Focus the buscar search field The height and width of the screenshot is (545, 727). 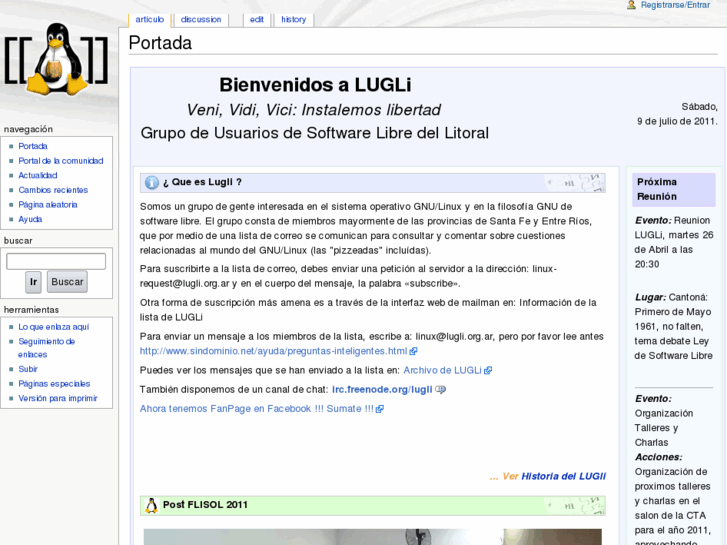pyautogui.click(x=56, y=261)
